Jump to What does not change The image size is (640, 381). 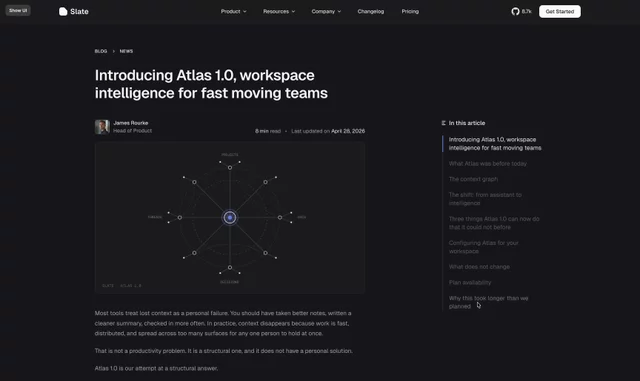pos(479,267)
